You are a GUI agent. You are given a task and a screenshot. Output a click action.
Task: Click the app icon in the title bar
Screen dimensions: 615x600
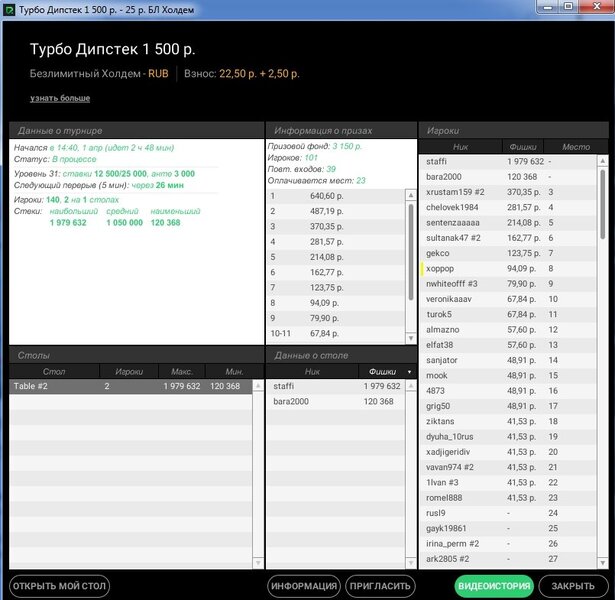coord(10,7)
